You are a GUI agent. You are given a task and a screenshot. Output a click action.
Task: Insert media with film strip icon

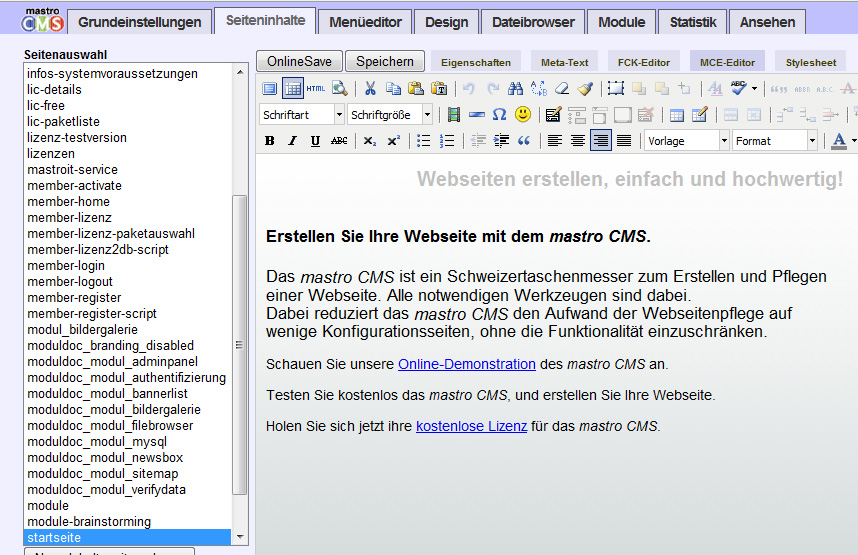[454, 115]
